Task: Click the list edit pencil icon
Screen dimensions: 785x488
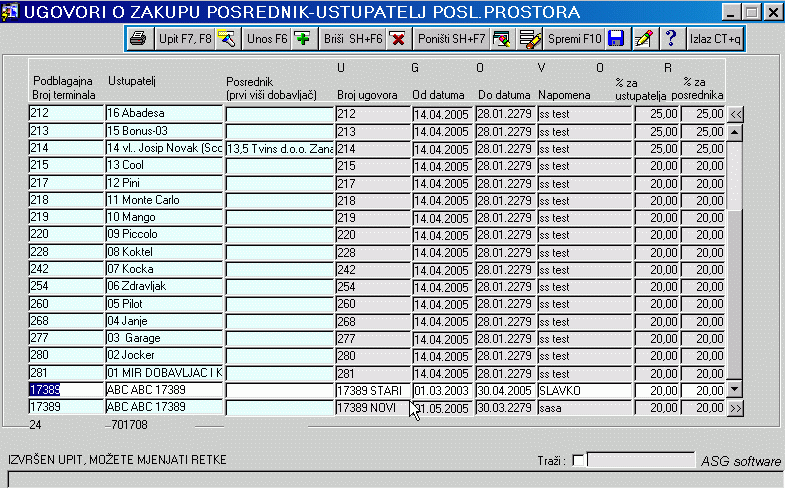Action: click(x=530, y=39)
